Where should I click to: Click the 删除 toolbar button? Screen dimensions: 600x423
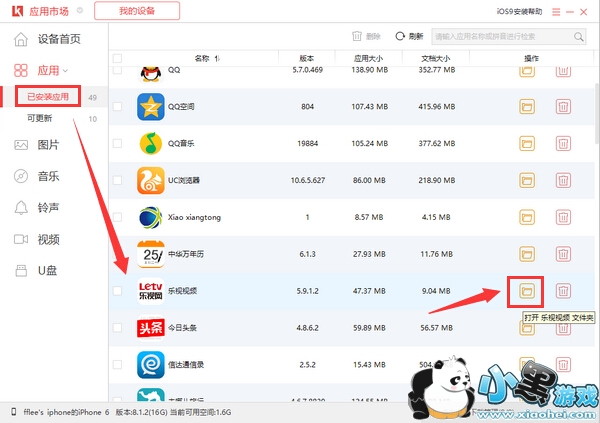[x=366, y=36]
